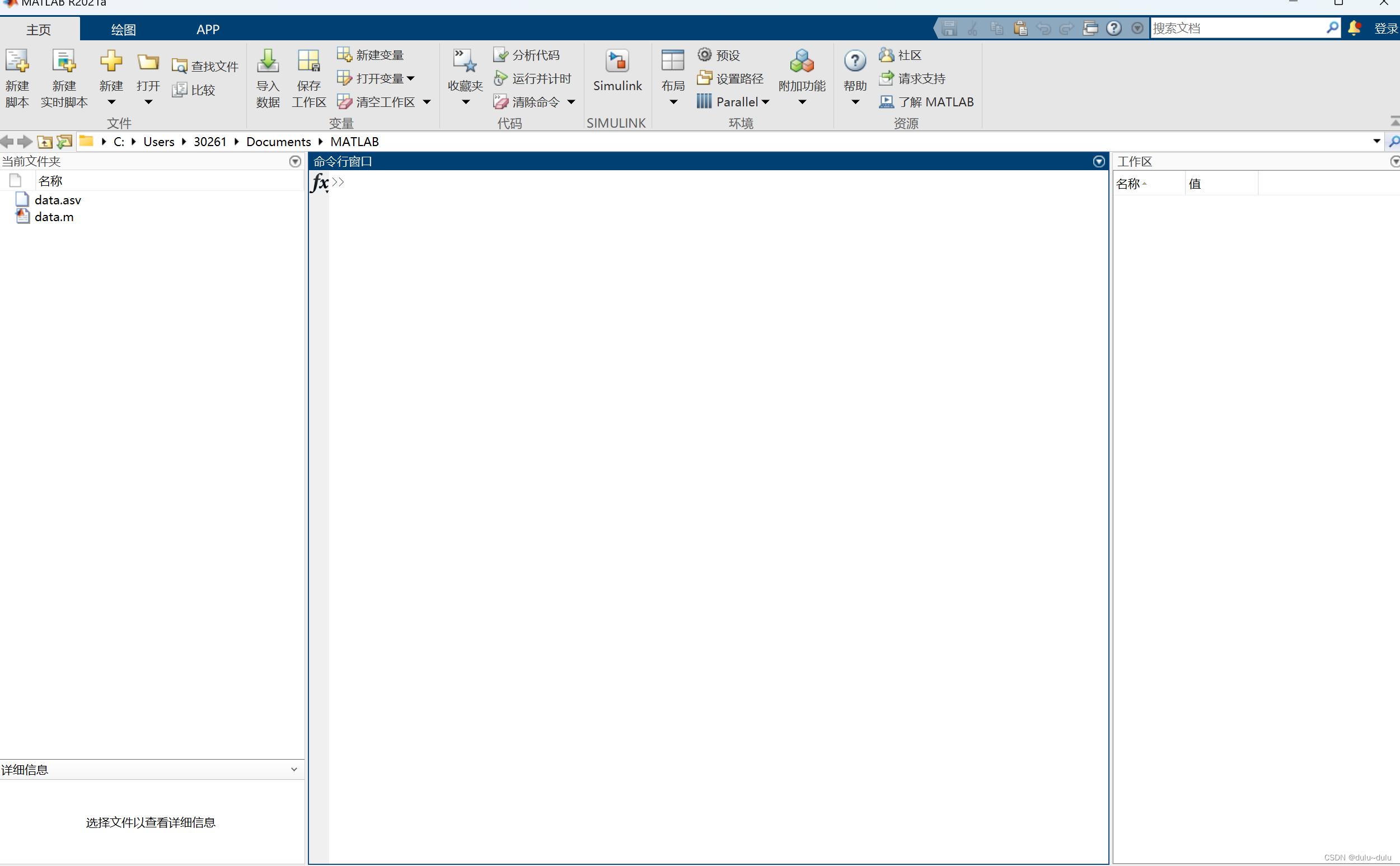Click the 保存工作区 (Save Workspace) icon
This screenshot has width=1400, height=866.
point(308,61)
